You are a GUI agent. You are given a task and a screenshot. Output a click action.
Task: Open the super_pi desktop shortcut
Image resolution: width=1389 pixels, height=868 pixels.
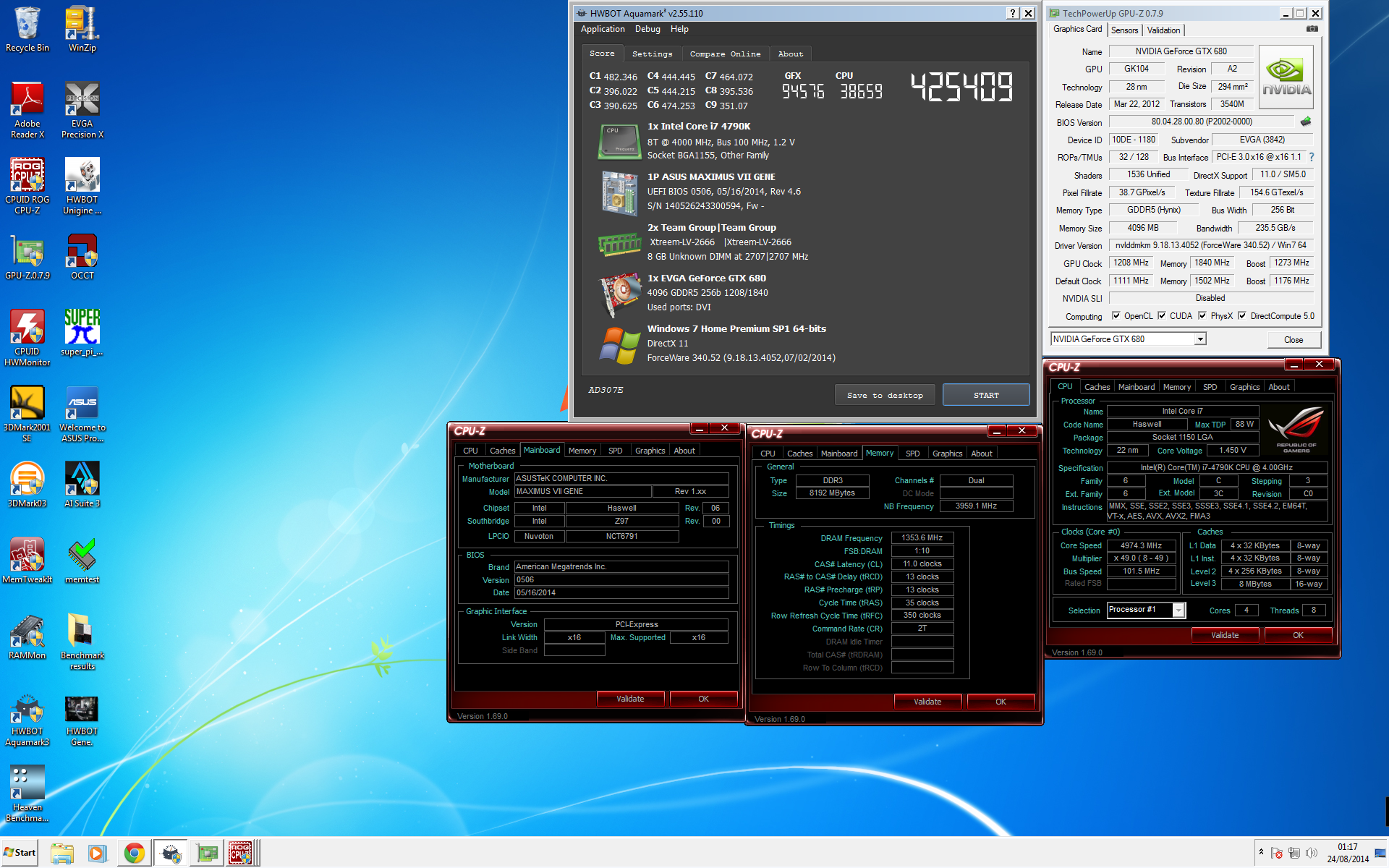coord(82,333)
